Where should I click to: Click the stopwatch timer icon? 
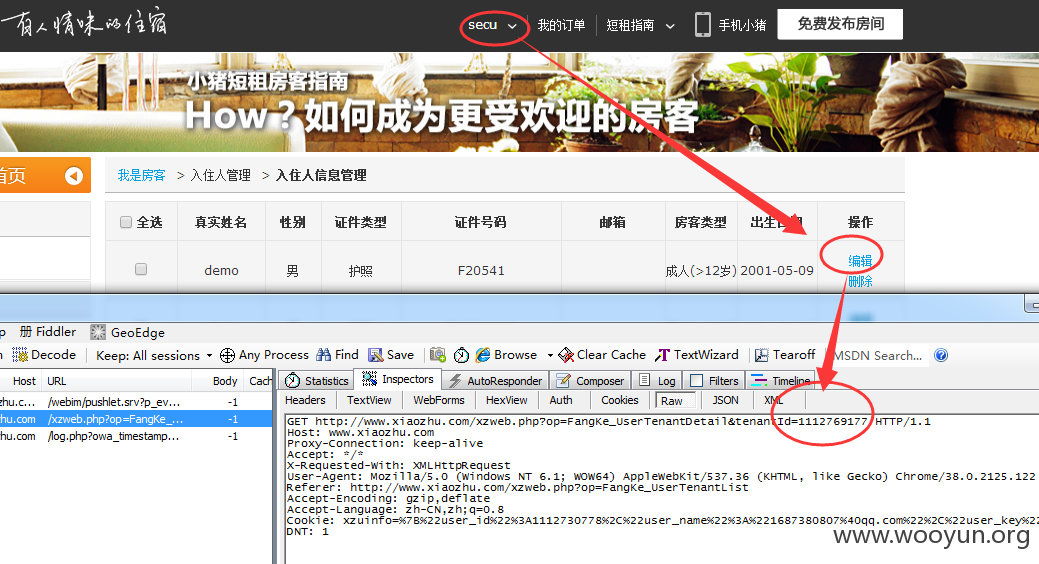(461, 355)
